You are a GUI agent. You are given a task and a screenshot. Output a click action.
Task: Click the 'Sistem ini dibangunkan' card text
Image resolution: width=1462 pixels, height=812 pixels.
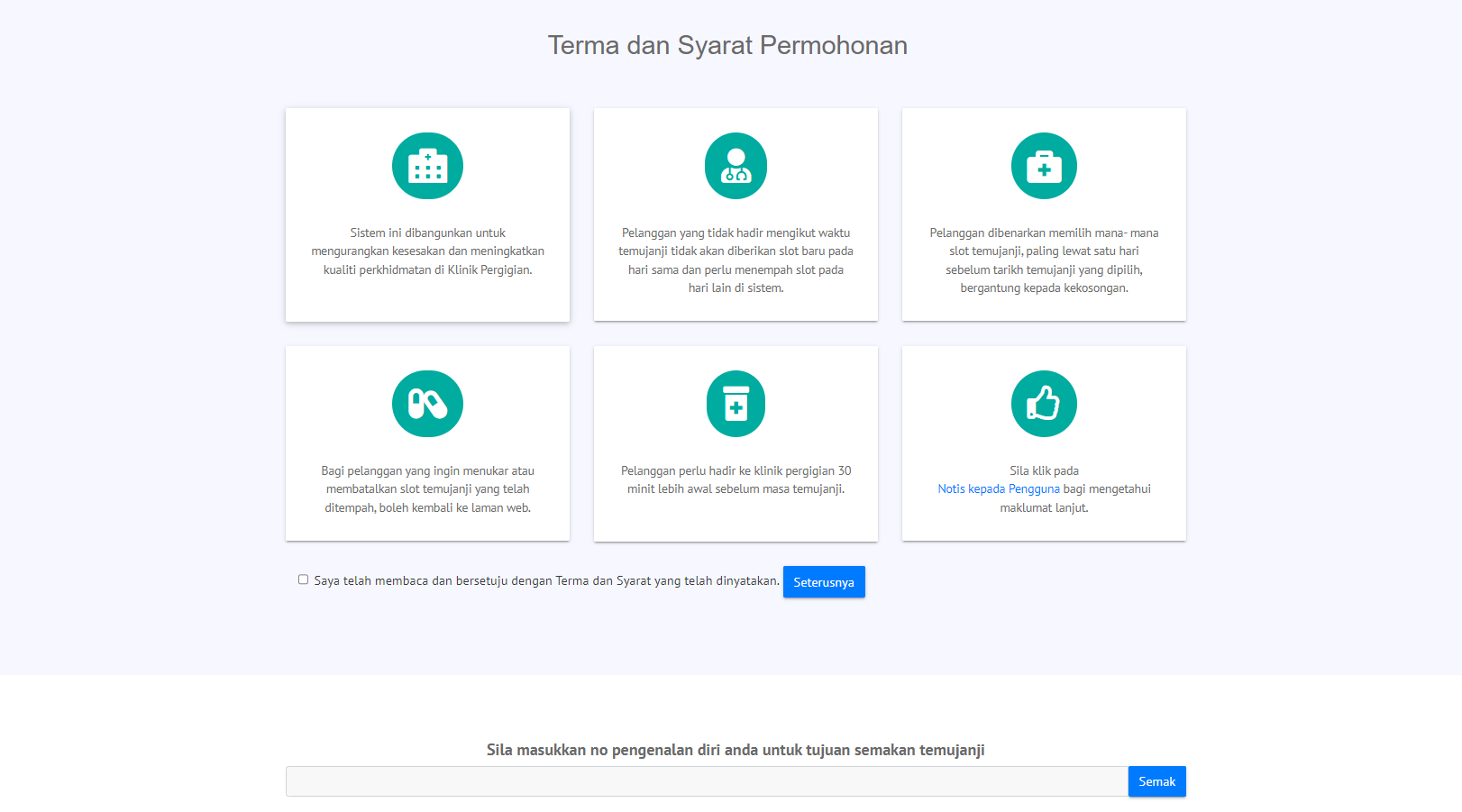click(427, 251)
